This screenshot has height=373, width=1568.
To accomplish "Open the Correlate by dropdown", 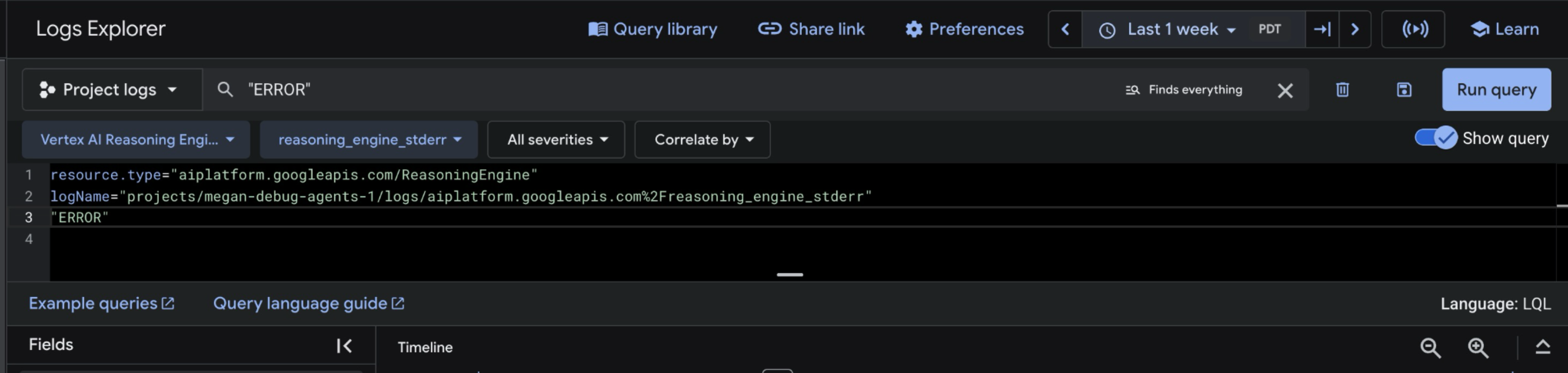I will point(702,140).
